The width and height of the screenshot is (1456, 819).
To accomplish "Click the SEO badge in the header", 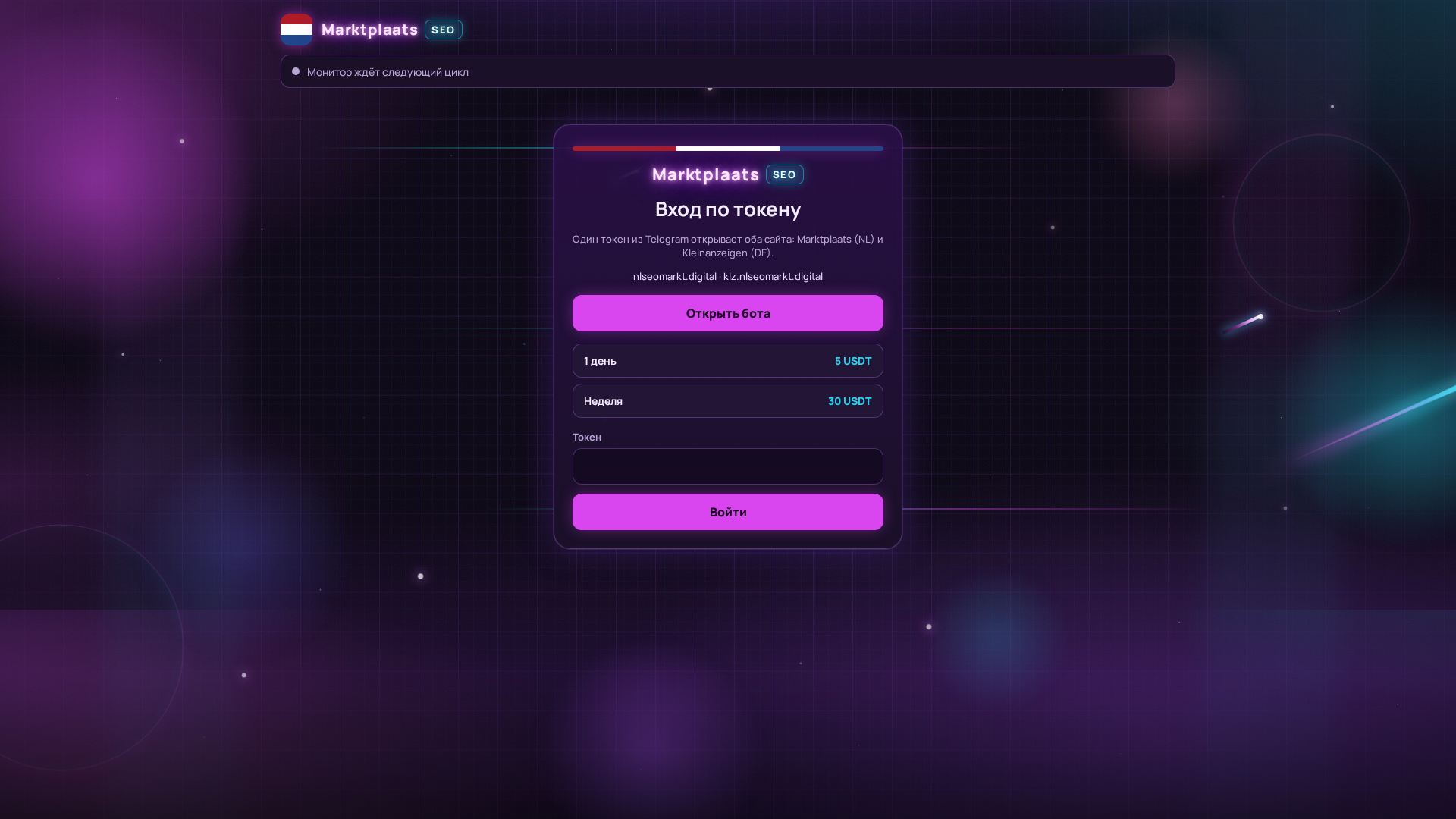I will pyautogui.click(x=444, y=30).
